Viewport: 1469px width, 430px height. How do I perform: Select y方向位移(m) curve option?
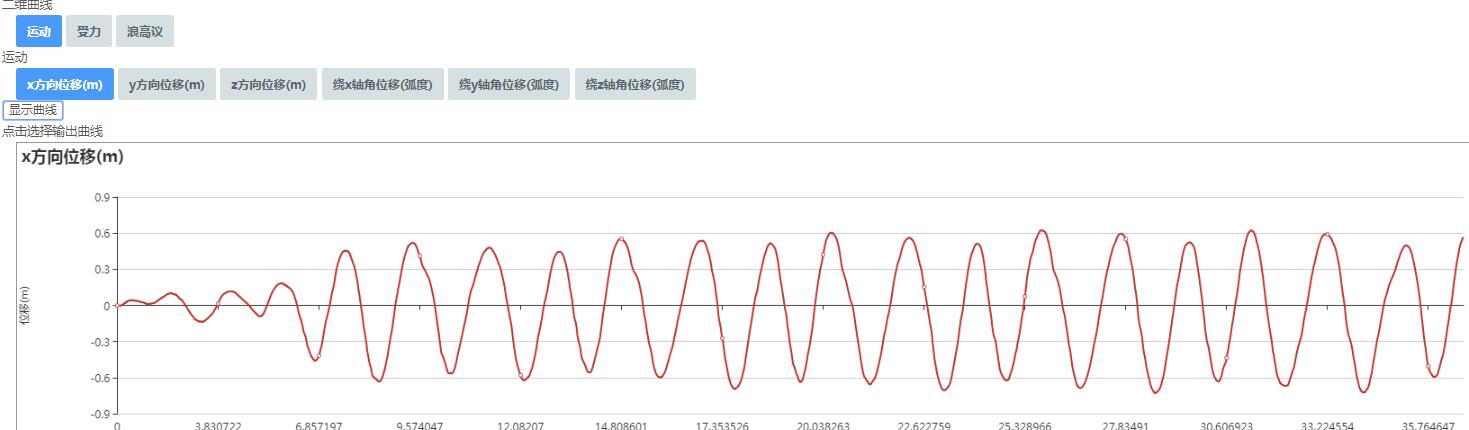(166, 85)
